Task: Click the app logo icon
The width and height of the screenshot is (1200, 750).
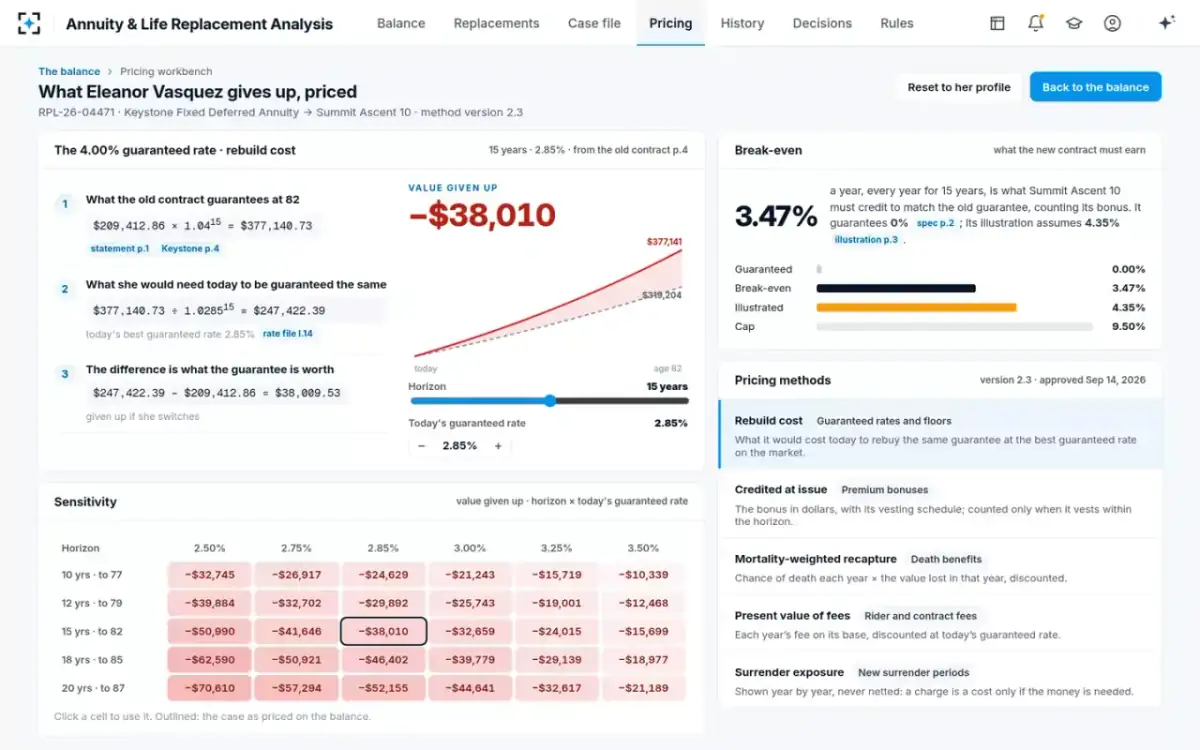Action: 30,23
